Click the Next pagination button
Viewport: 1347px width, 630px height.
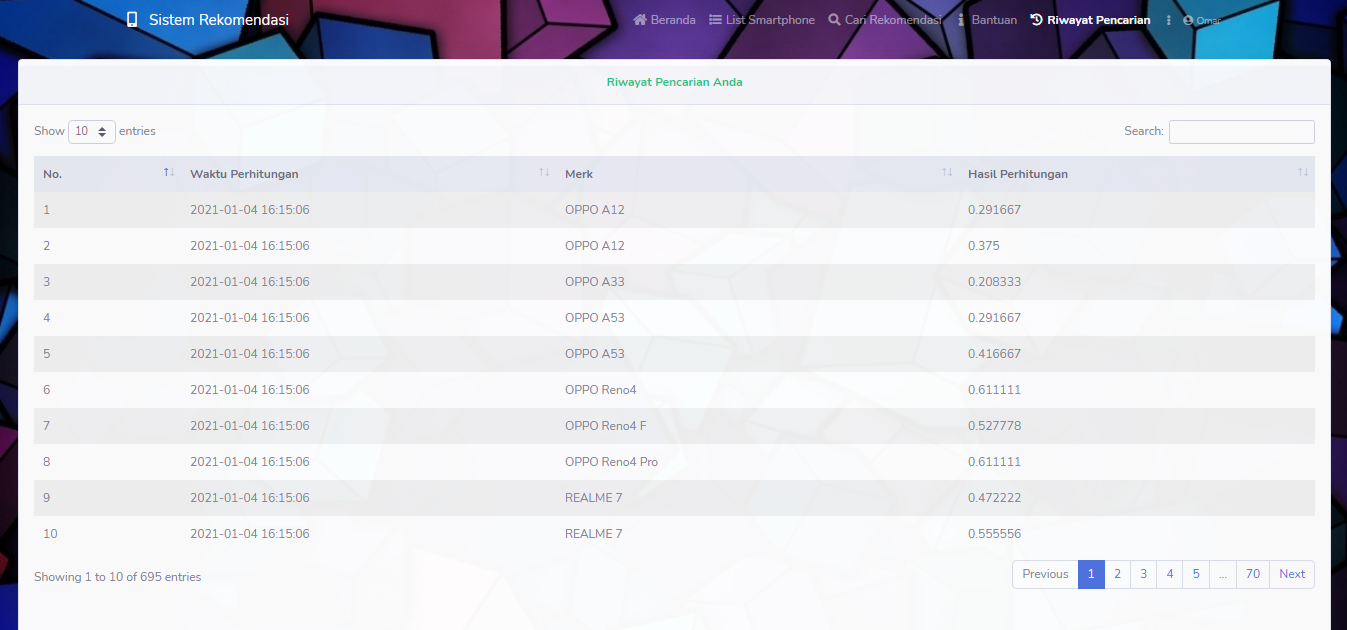1292,574
